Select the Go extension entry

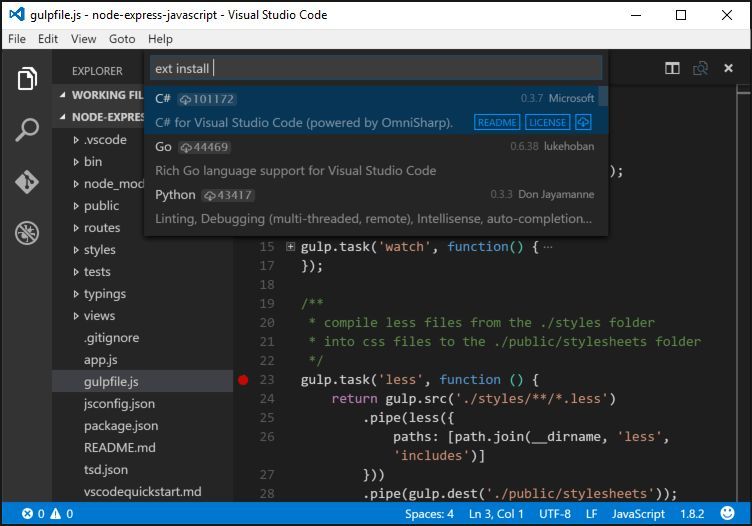click(x=375, y=159)
